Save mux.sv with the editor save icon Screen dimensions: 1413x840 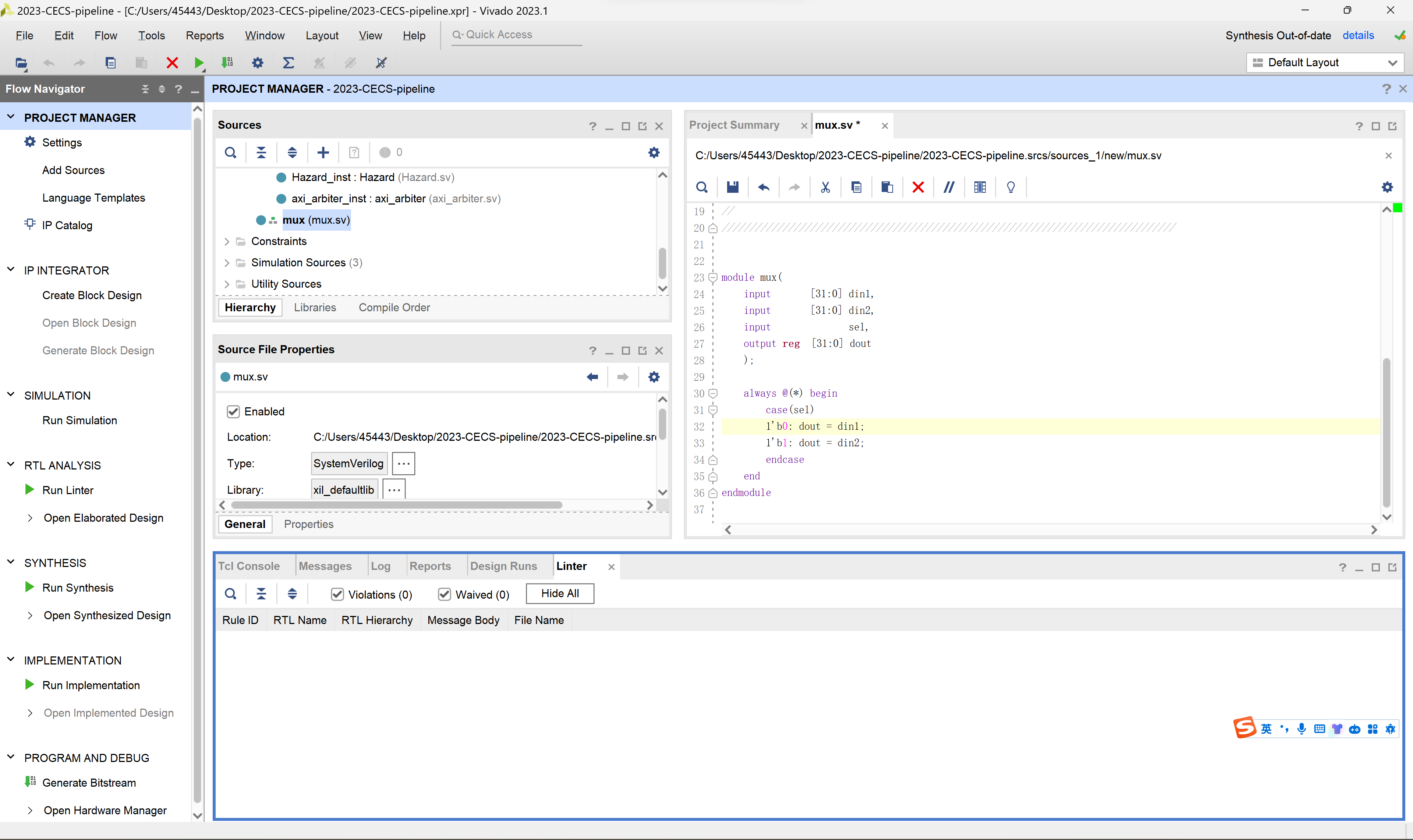coord(733,187)
